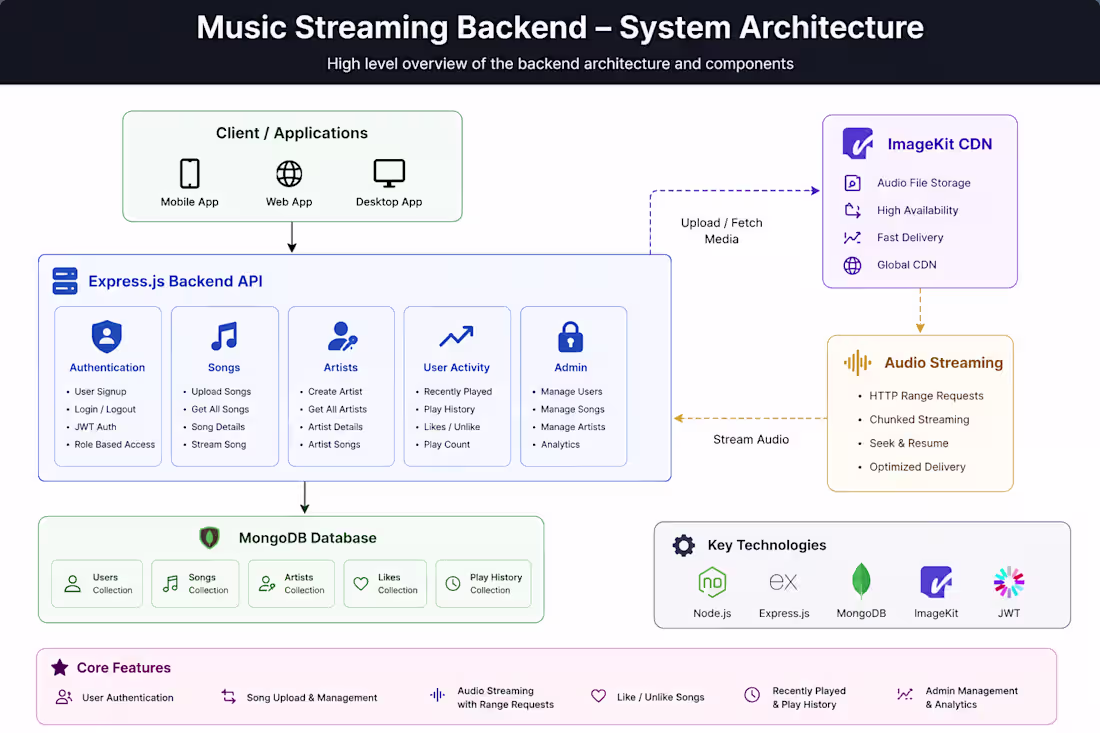
Task: Click "Seek & Resume" bullet
Action: click(908, 443)
